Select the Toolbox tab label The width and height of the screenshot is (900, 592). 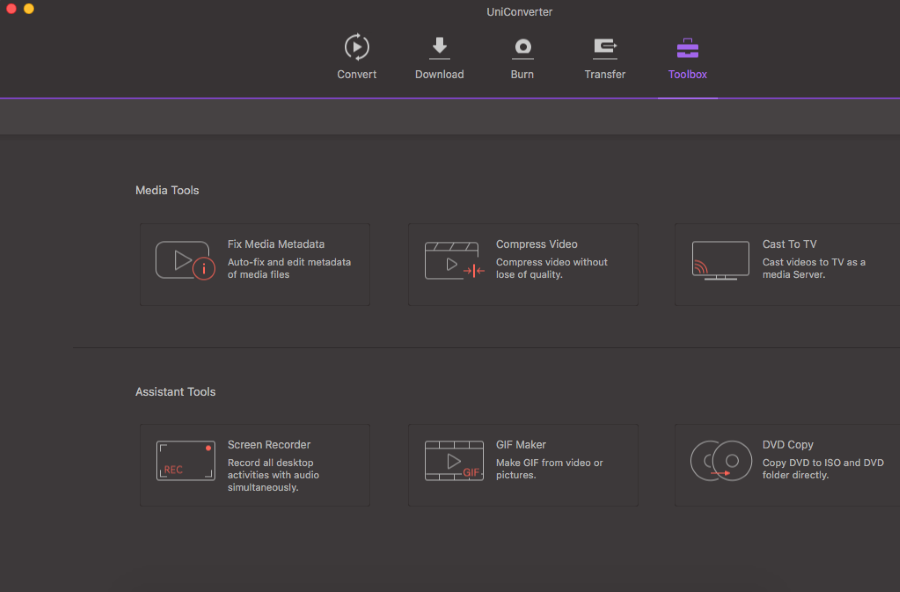pos(688,74)
